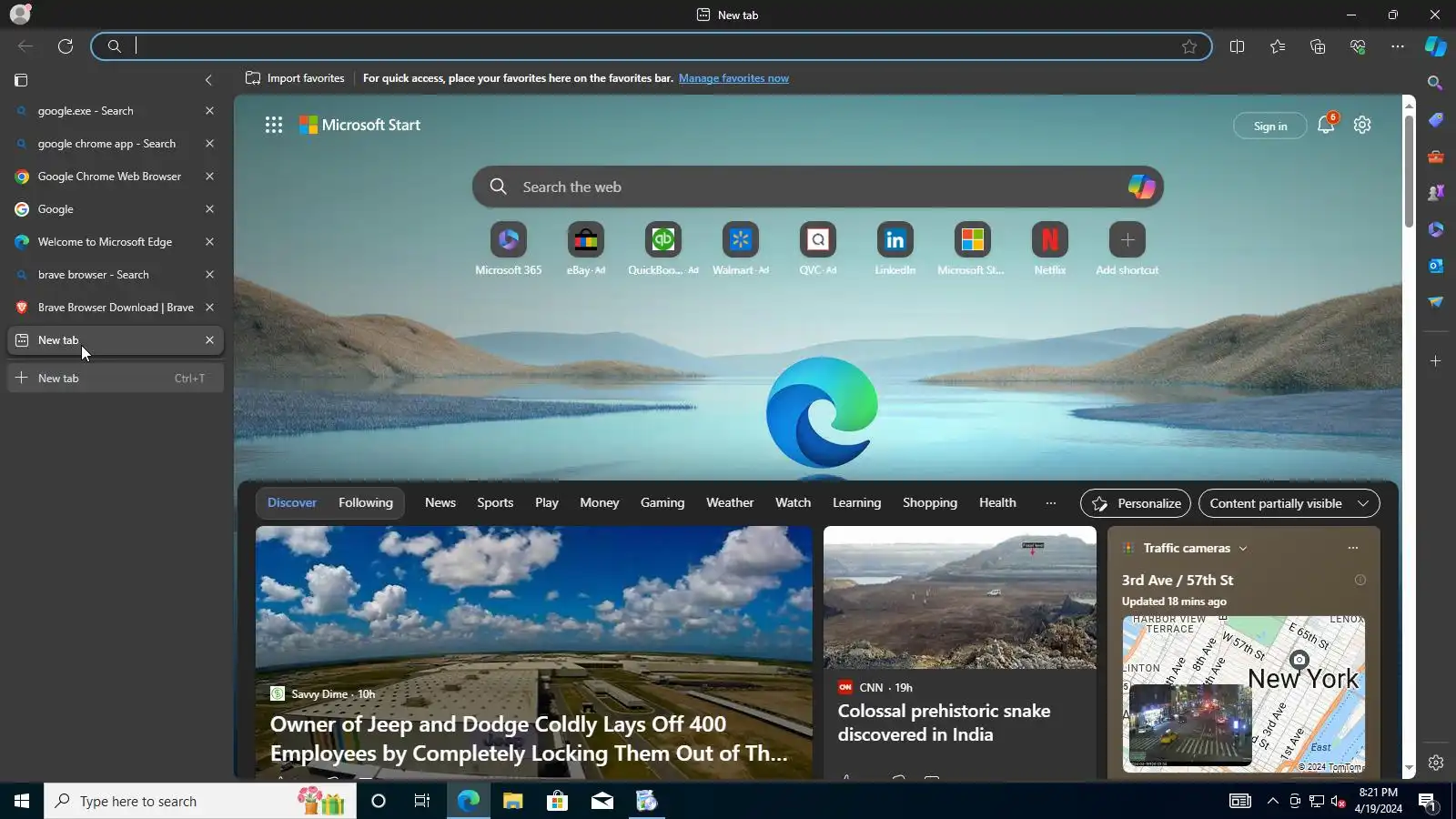This screenshot has width=1456, height=819.
Task: Switch to the Welcome to Microsoft Edge tab
Action: pyautogui.click(x=115, y=242)
